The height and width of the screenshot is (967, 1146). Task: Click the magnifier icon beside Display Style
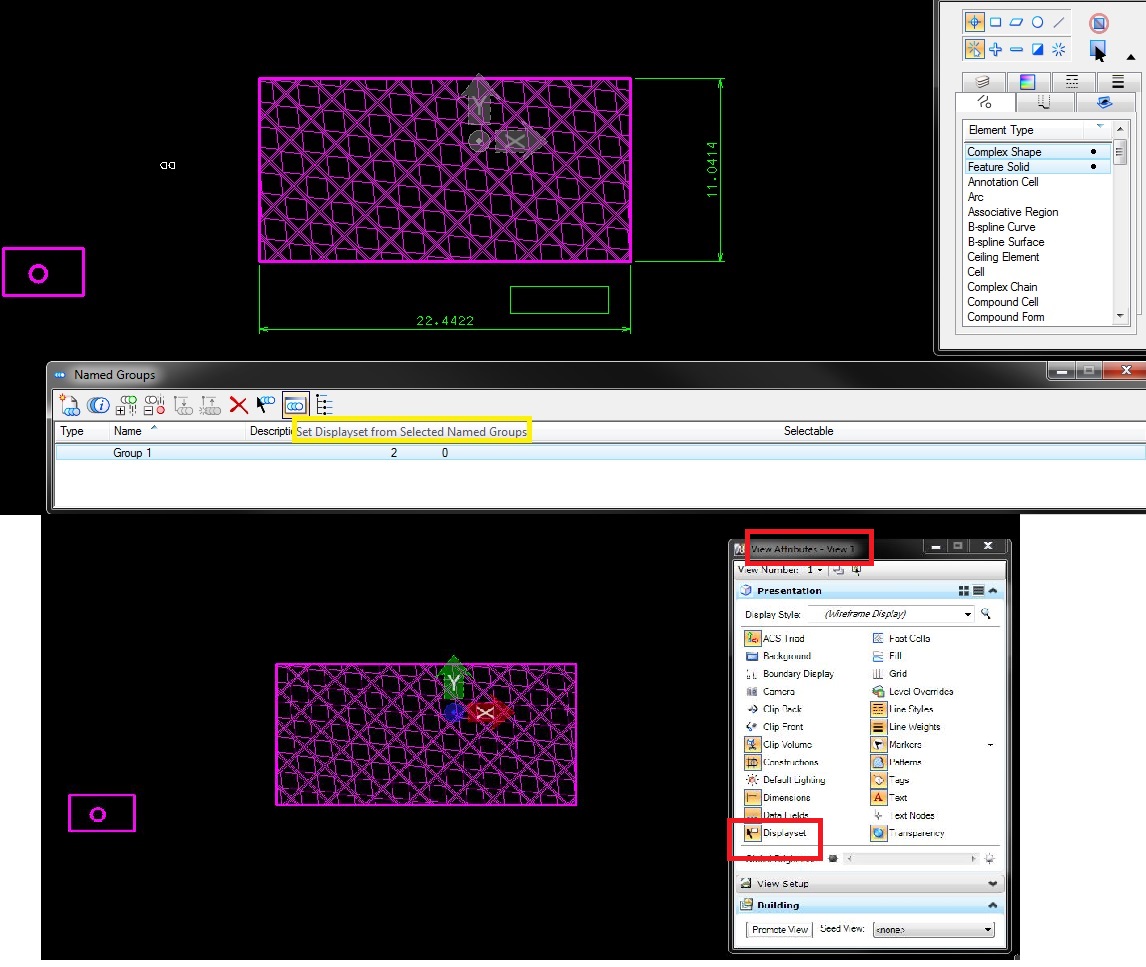(x=986, y=614)
